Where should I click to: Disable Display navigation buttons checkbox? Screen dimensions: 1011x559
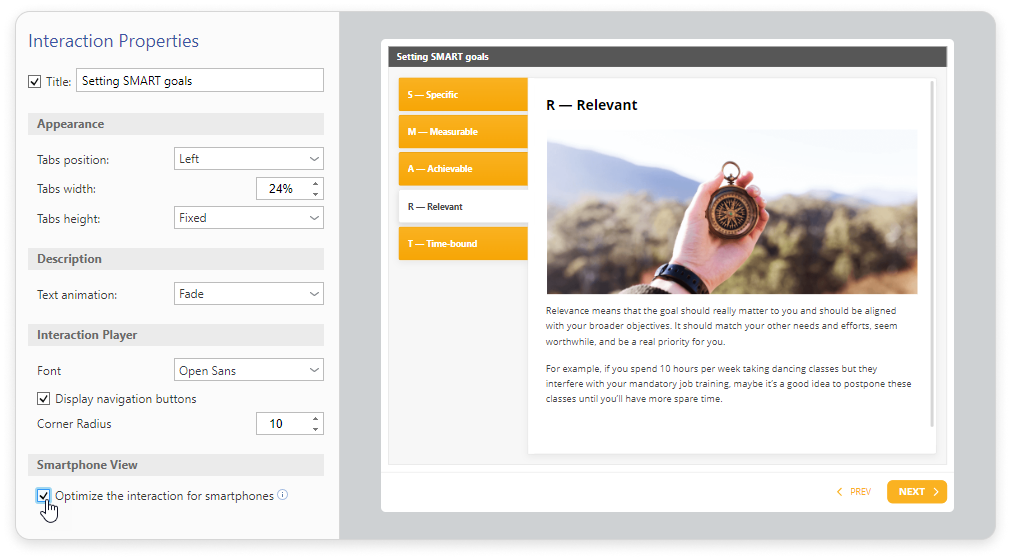point(44,399)
